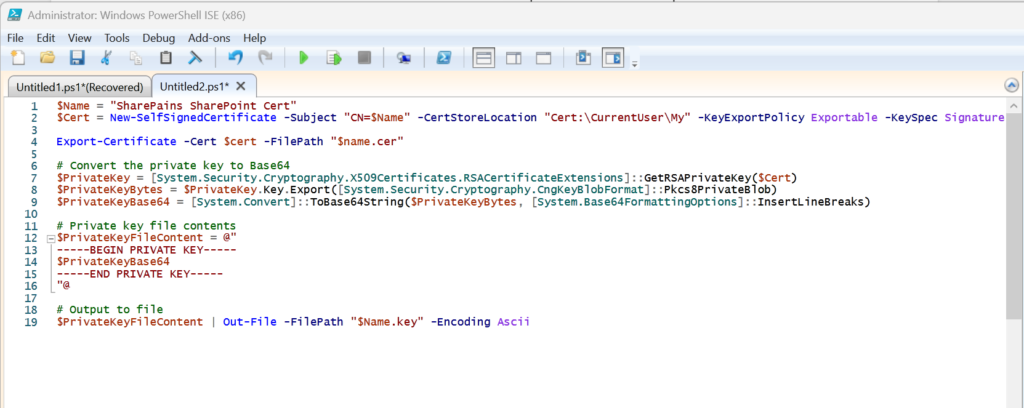Image resolution: width=1024 pixels, height=408 pixels.
Task: Open the toolbar overflow options arrow
Action: pyautogui.click(x=634, y=64)
